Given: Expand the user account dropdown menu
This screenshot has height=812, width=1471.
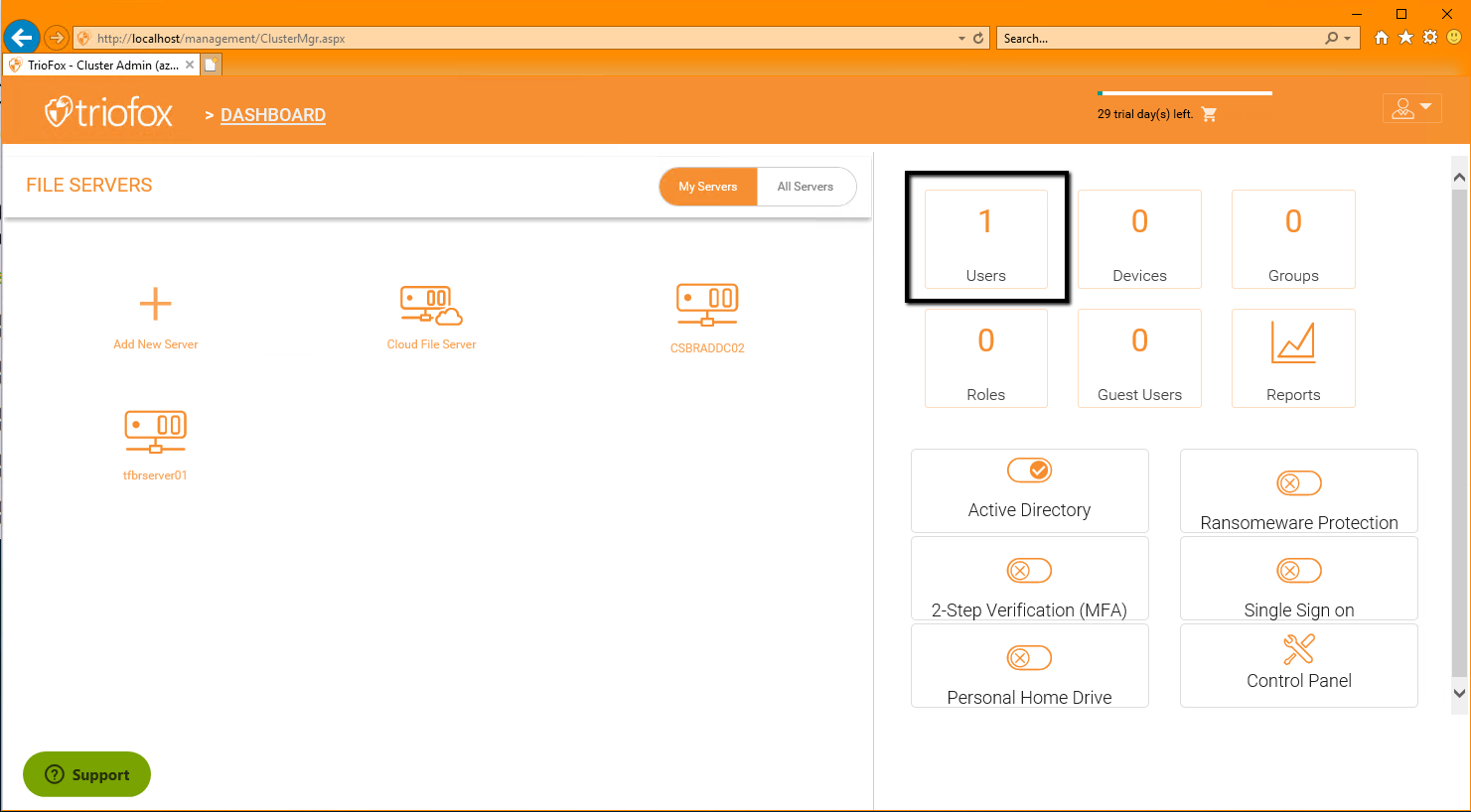Looking at the screenshot, I should coord(1411,108).
